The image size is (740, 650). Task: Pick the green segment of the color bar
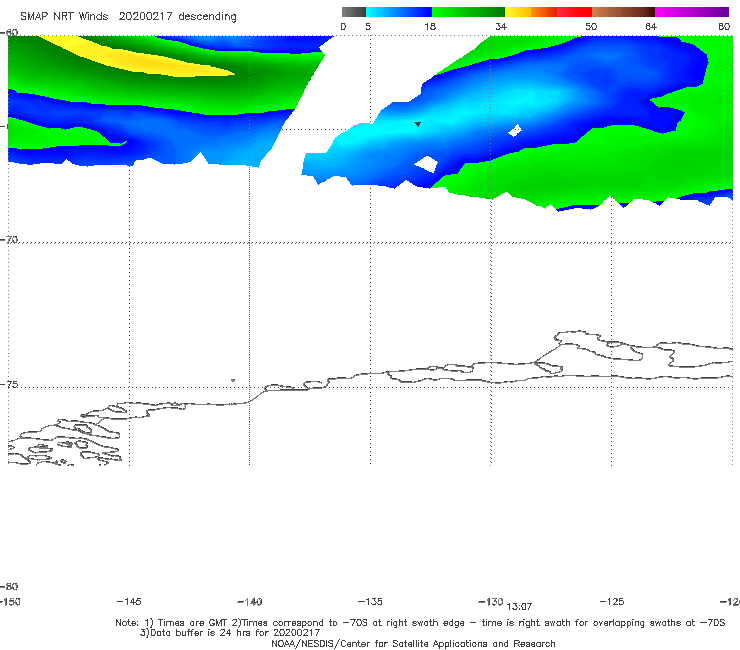click(468, 12)
